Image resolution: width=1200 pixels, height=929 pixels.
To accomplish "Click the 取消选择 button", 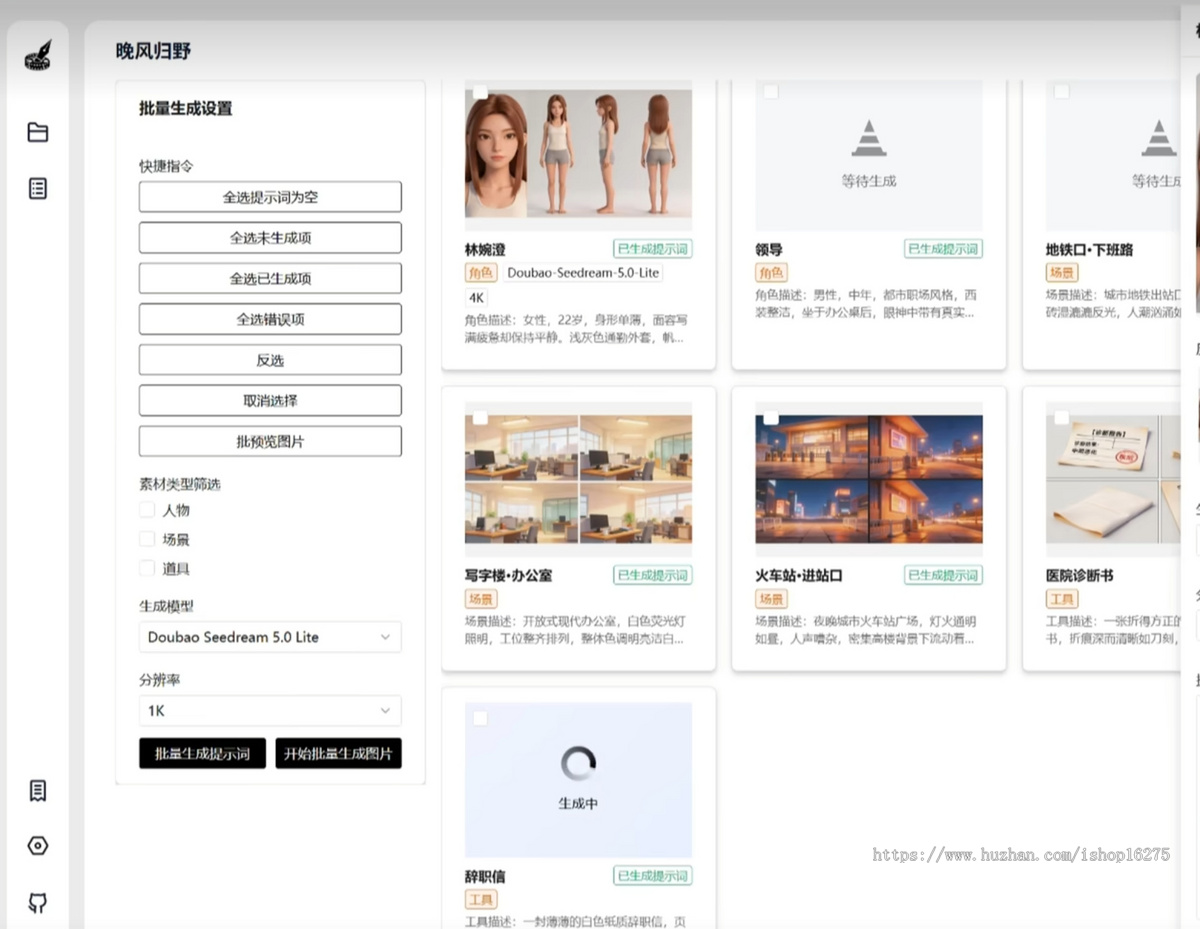I will pos(270,400).
